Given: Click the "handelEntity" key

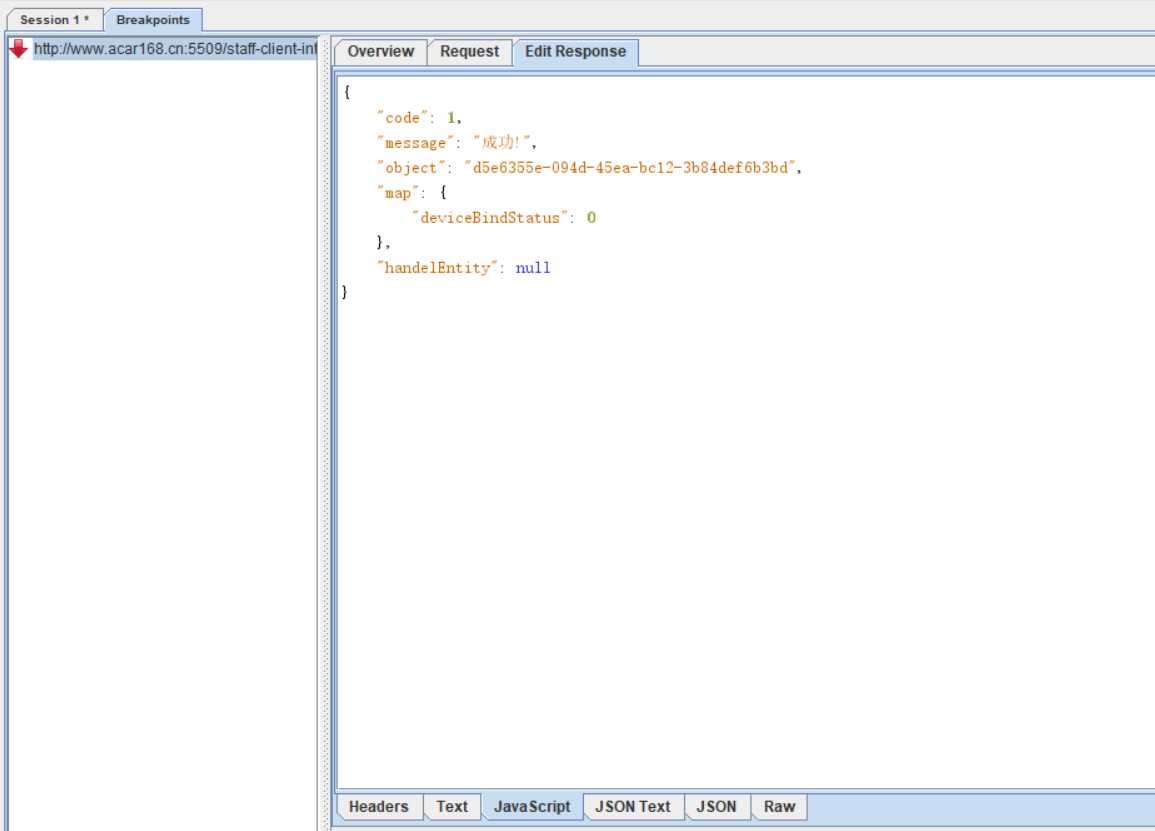Looking at the screenshot, I should [438, 268].
